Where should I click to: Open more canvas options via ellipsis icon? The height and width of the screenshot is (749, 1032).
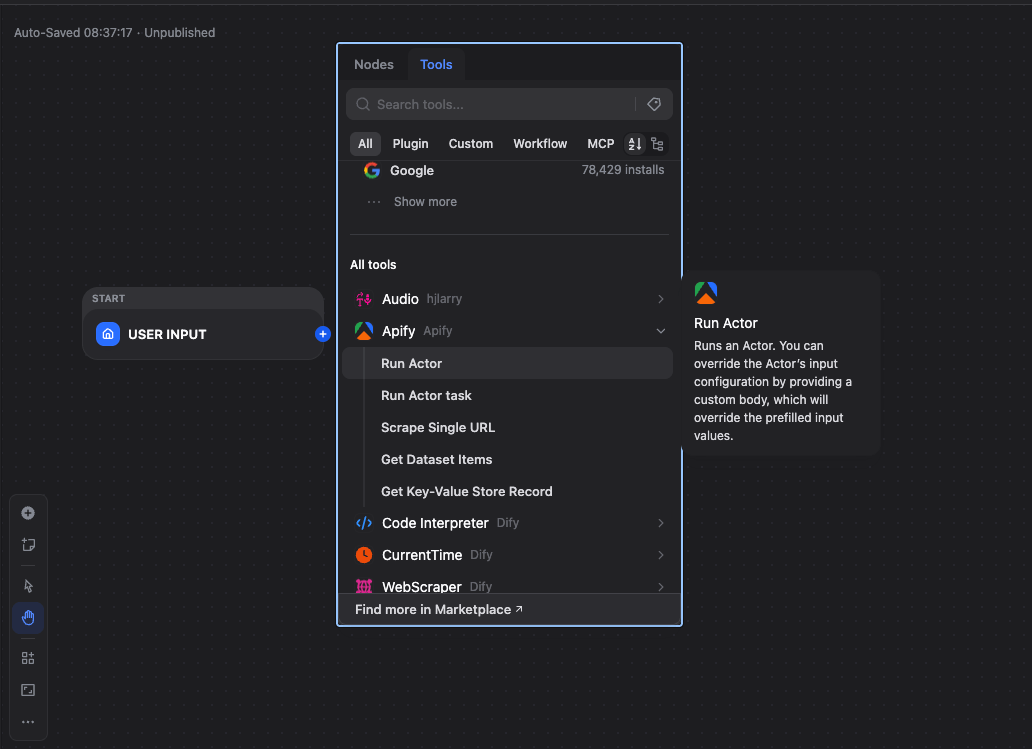coord(28,721)
